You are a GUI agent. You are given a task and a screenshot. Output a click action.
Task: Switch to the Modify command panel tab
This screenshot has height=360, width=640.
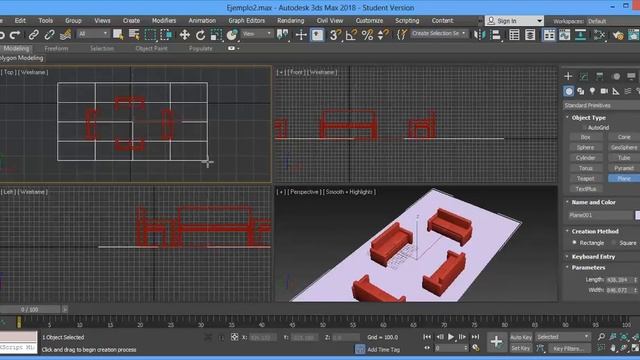(x=584, y=76)
